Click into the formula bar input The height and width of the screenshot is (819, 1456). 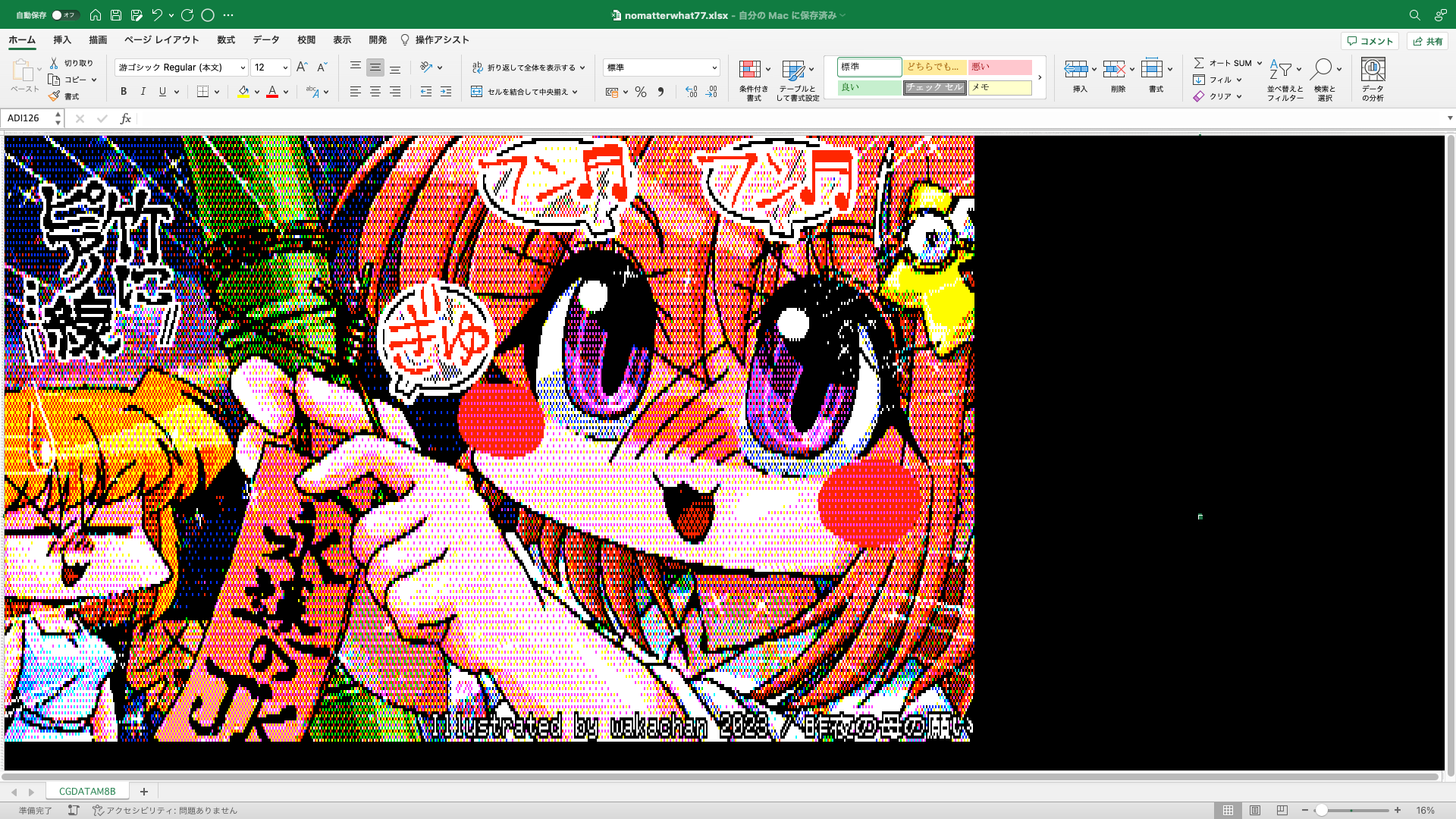[789, 118]
